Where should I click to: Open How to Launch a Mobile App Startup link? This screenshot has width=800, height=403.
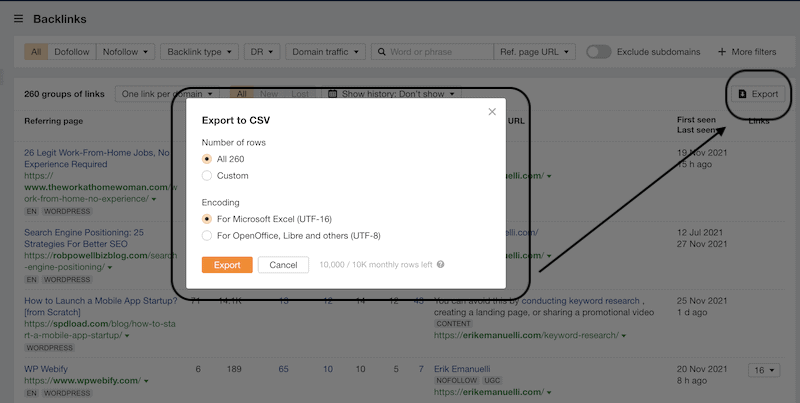coord(101,306)
